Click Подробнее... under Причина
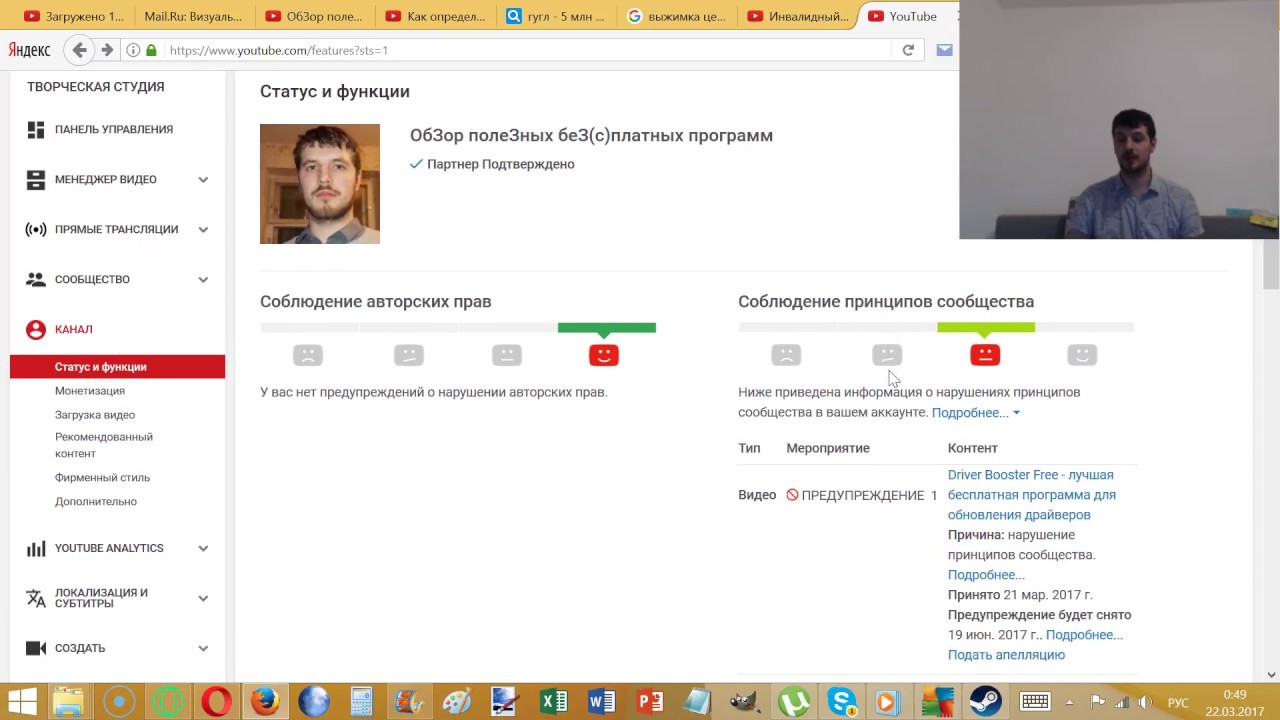This screenshot has width=1280, height=720. (x=986, y=575)
